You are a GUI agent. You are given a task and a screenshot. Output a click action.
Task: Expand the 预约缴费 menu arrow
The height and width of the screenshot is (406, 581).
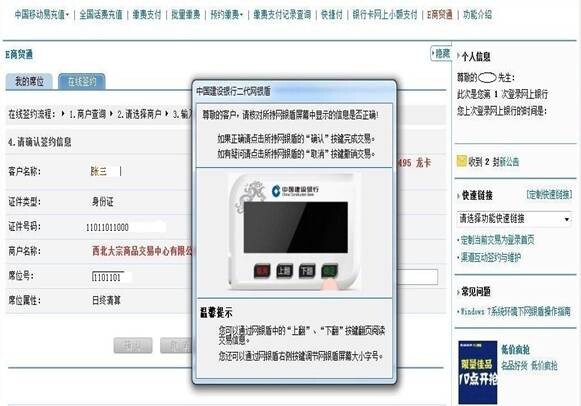(241, 15)
